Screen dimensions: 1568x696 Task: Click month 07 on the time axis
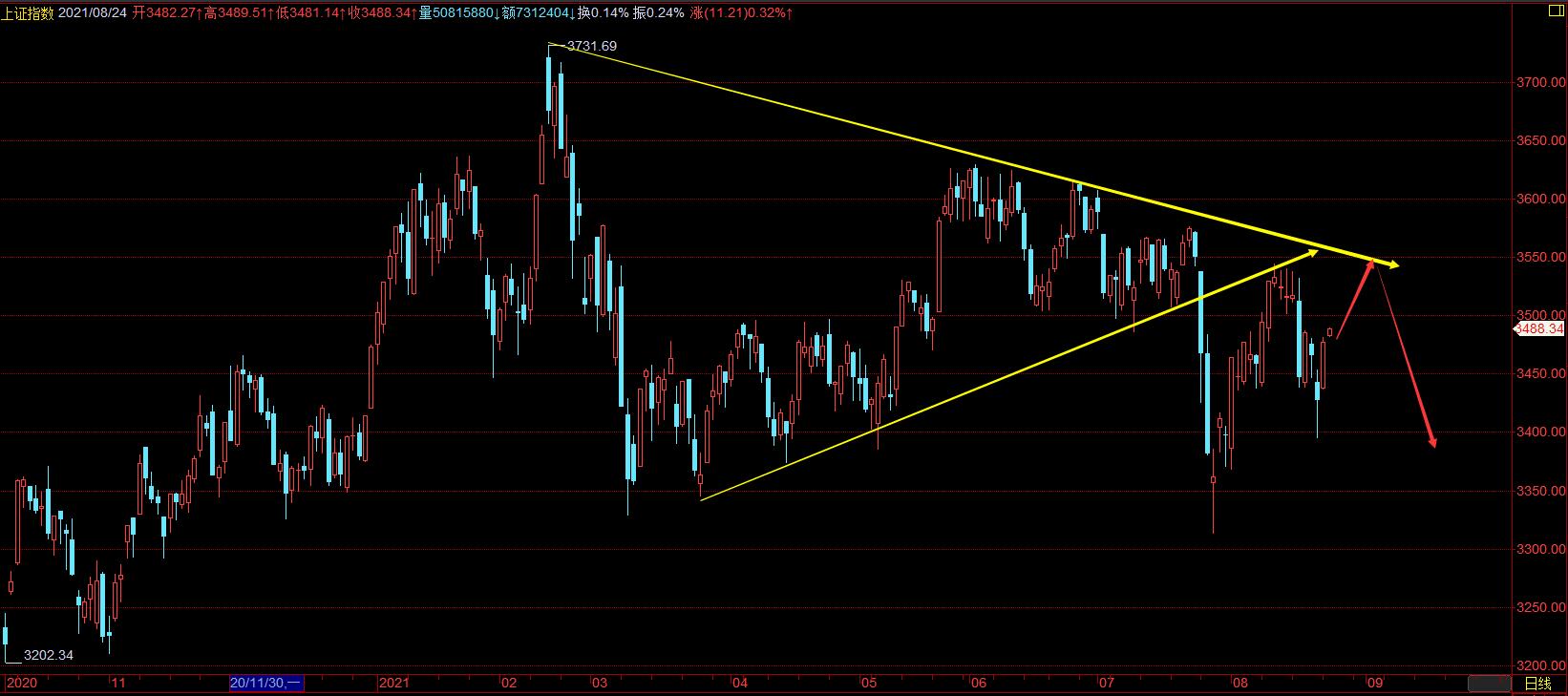point(1106,683)
